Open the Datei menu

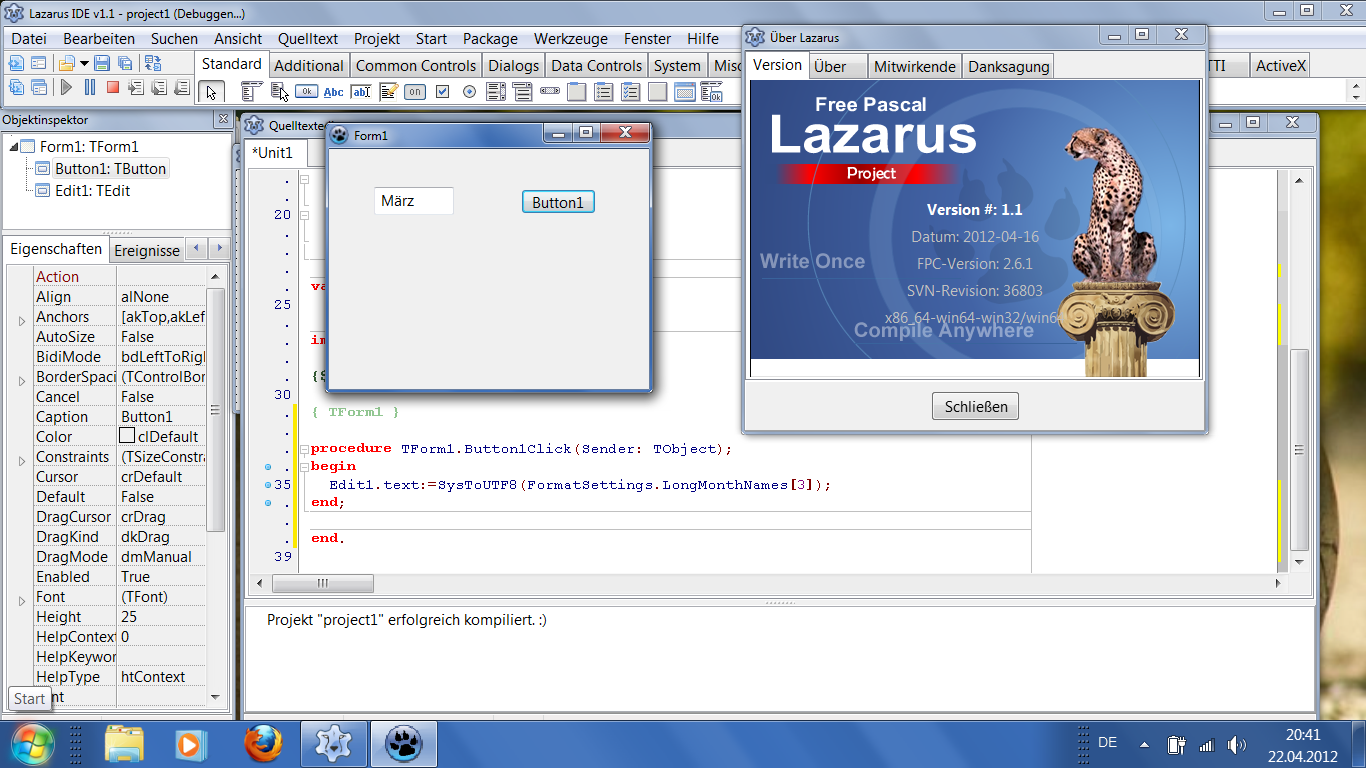[29, 38]
